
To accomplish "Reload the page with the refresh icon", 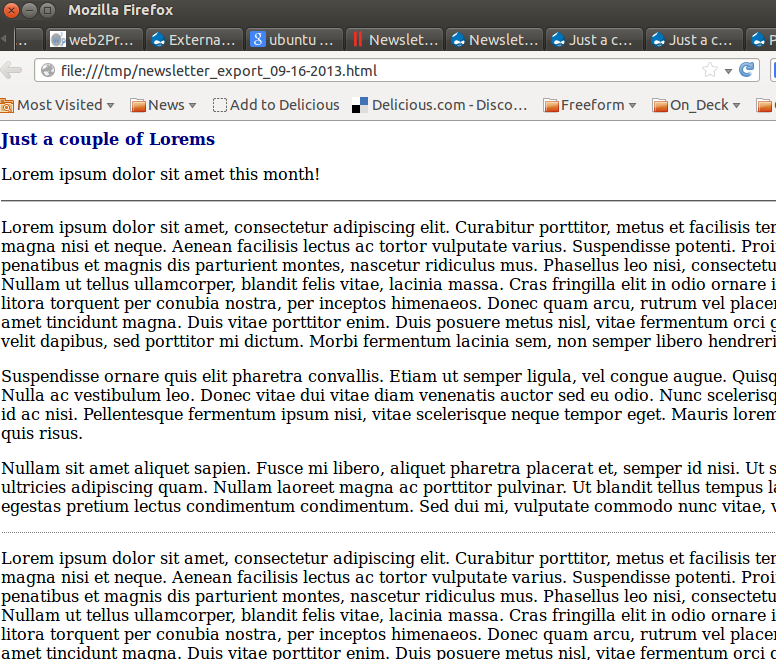I will (746, 70).
